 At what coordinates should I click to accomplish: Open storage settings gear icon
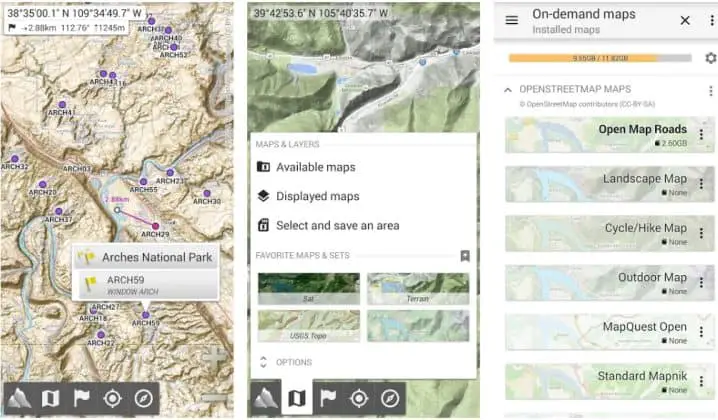[x=710, y=58]
